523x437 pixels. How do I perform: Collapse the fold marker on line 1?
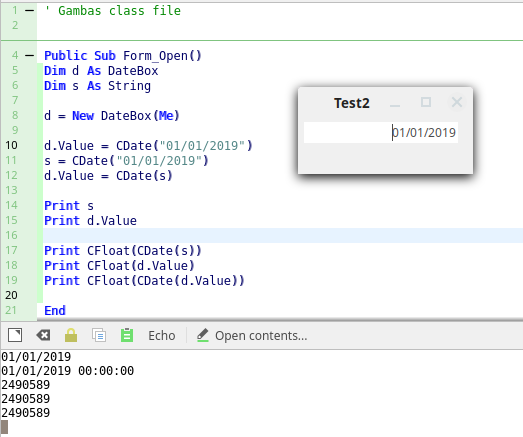point(30,11)
